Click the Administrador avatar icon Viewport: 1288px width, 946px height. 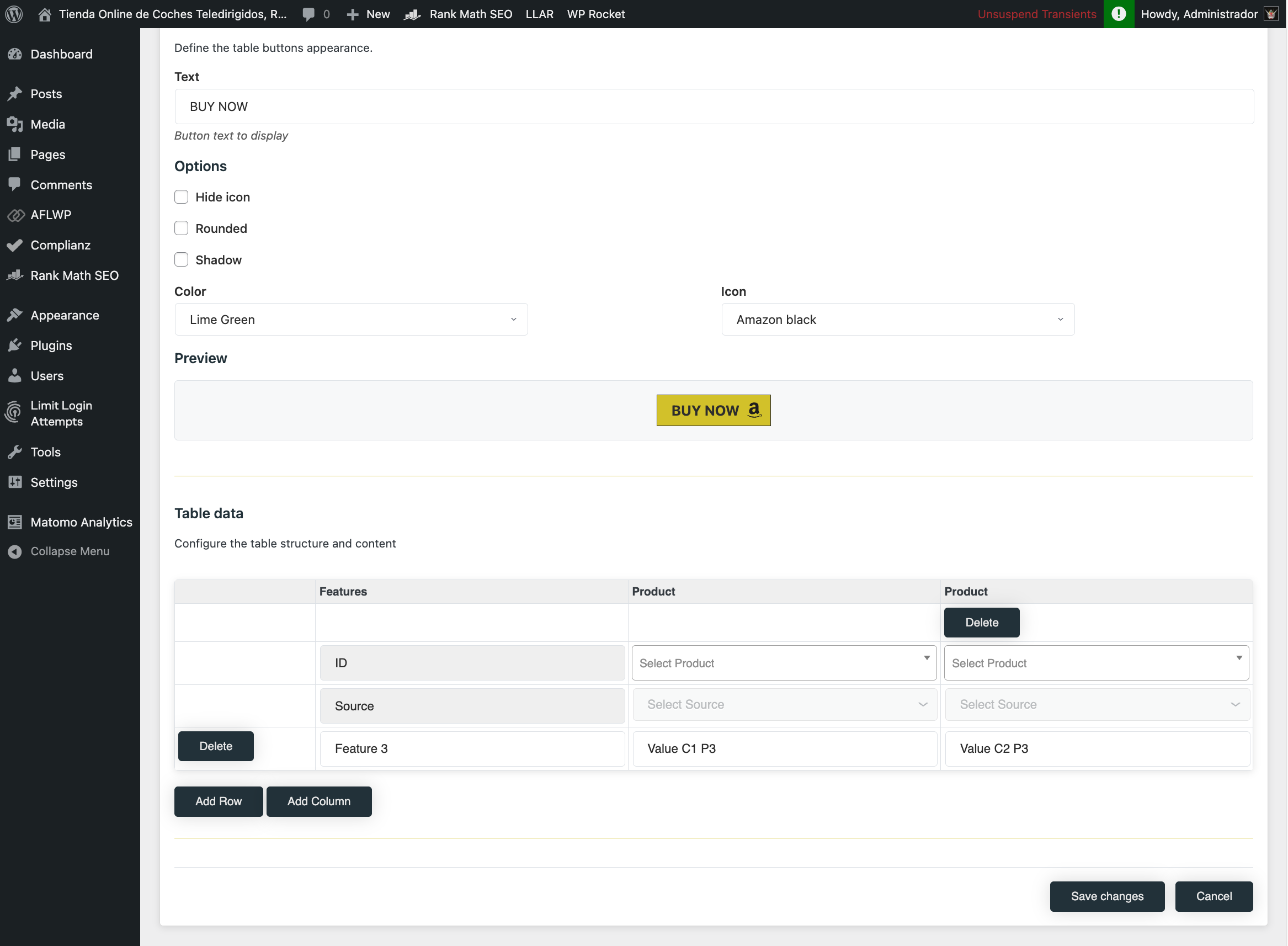[x=1271, y=14]
